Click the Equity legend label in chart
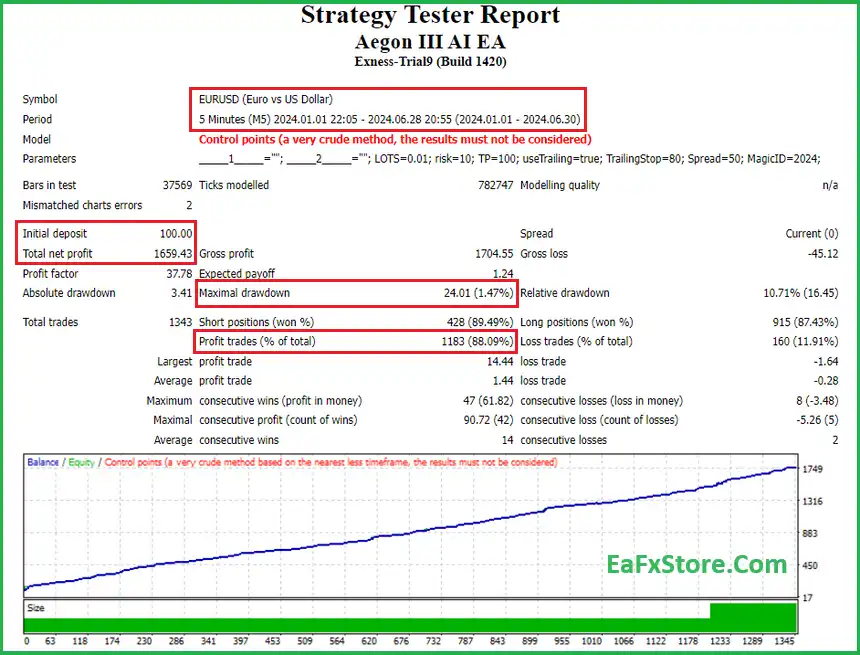 [x=81, y=462]
